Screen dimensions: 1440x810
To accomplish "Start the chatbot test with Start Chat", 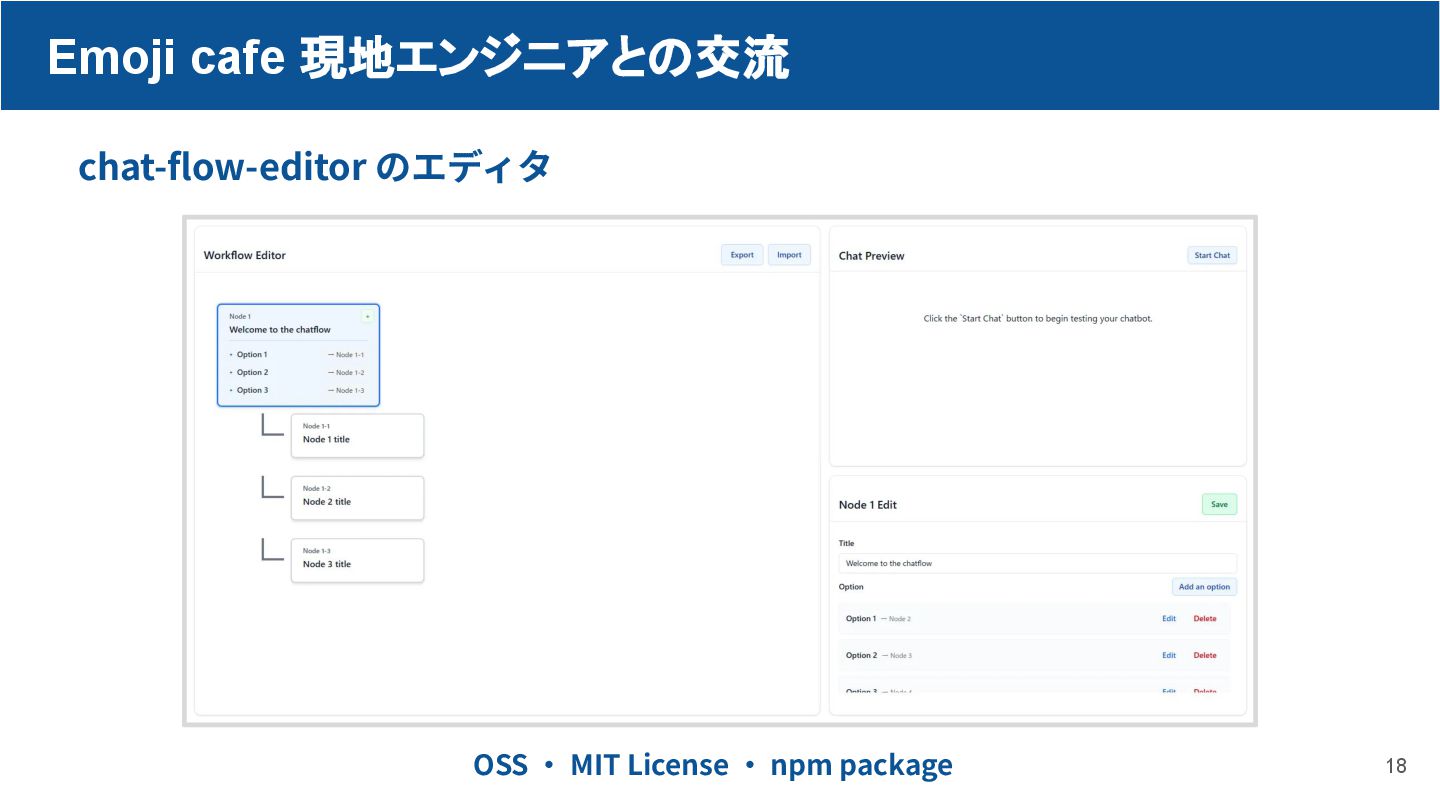I will coord(1212,255).
